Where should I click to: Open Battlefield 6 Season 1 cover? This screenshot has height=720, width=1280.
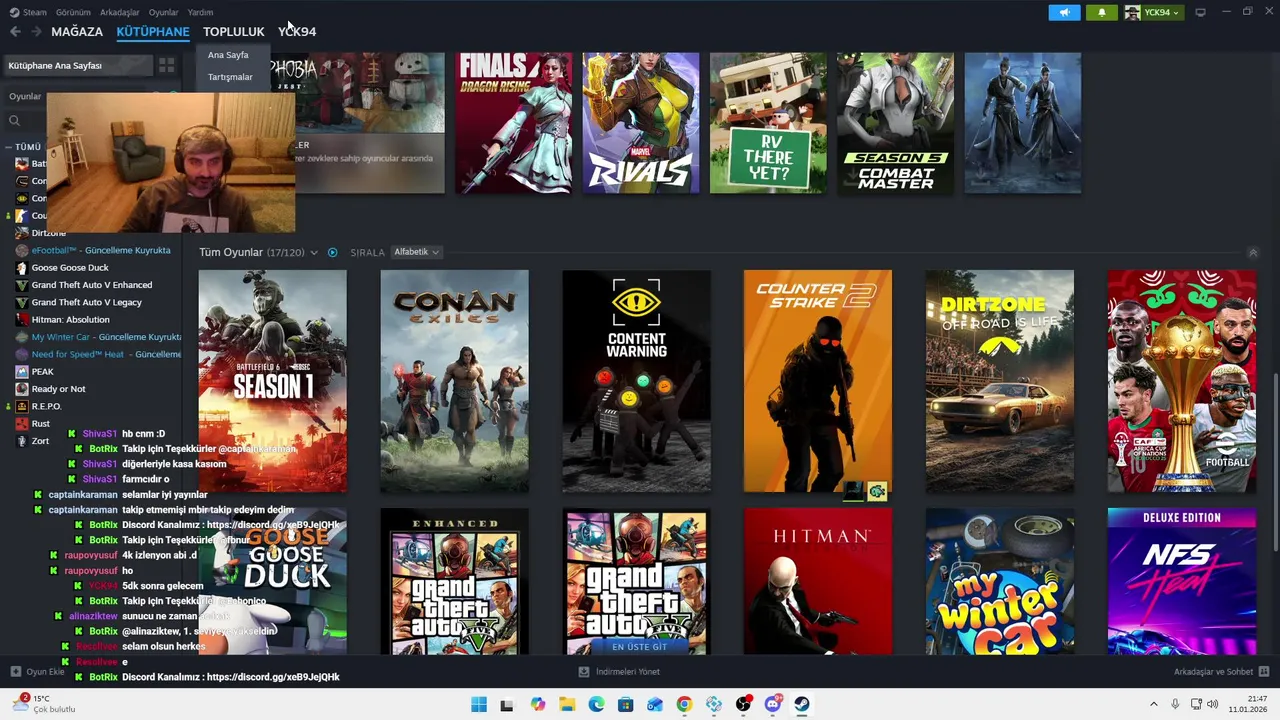click(273, 381)
